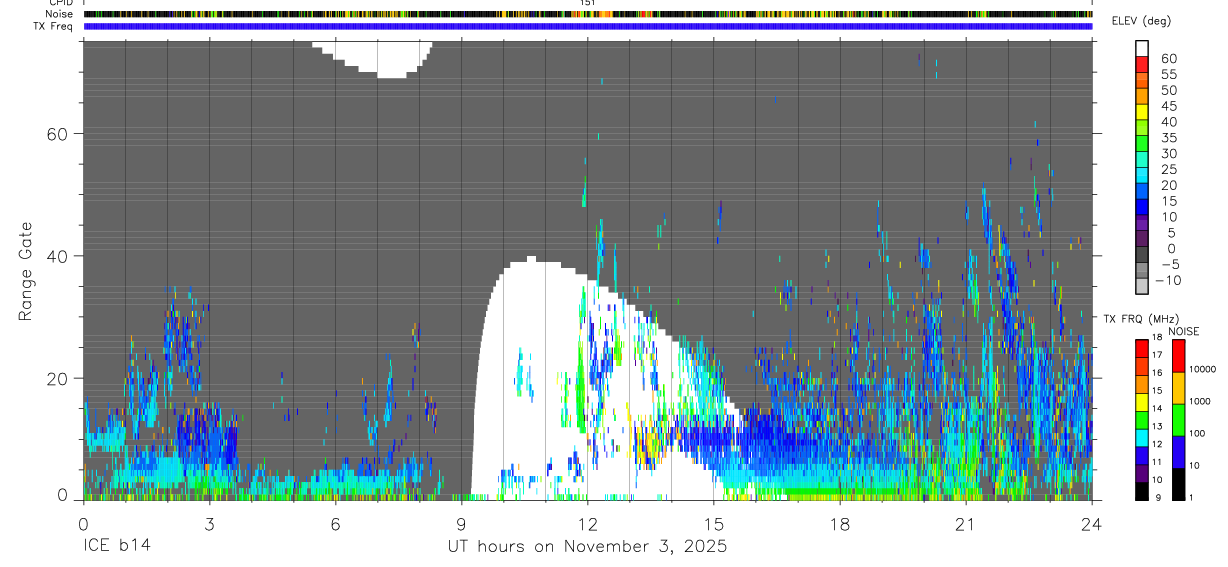This screenshot has height=567, width=1228.
Task: Click the '11' label in TX FRQ legend
Action: click(1157, 461)
